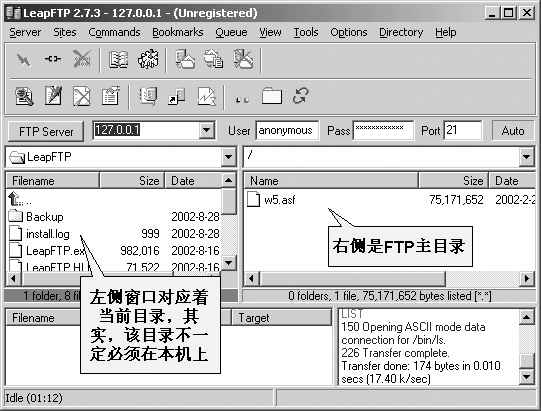Open the Tools menu

(x=306, y=32)
